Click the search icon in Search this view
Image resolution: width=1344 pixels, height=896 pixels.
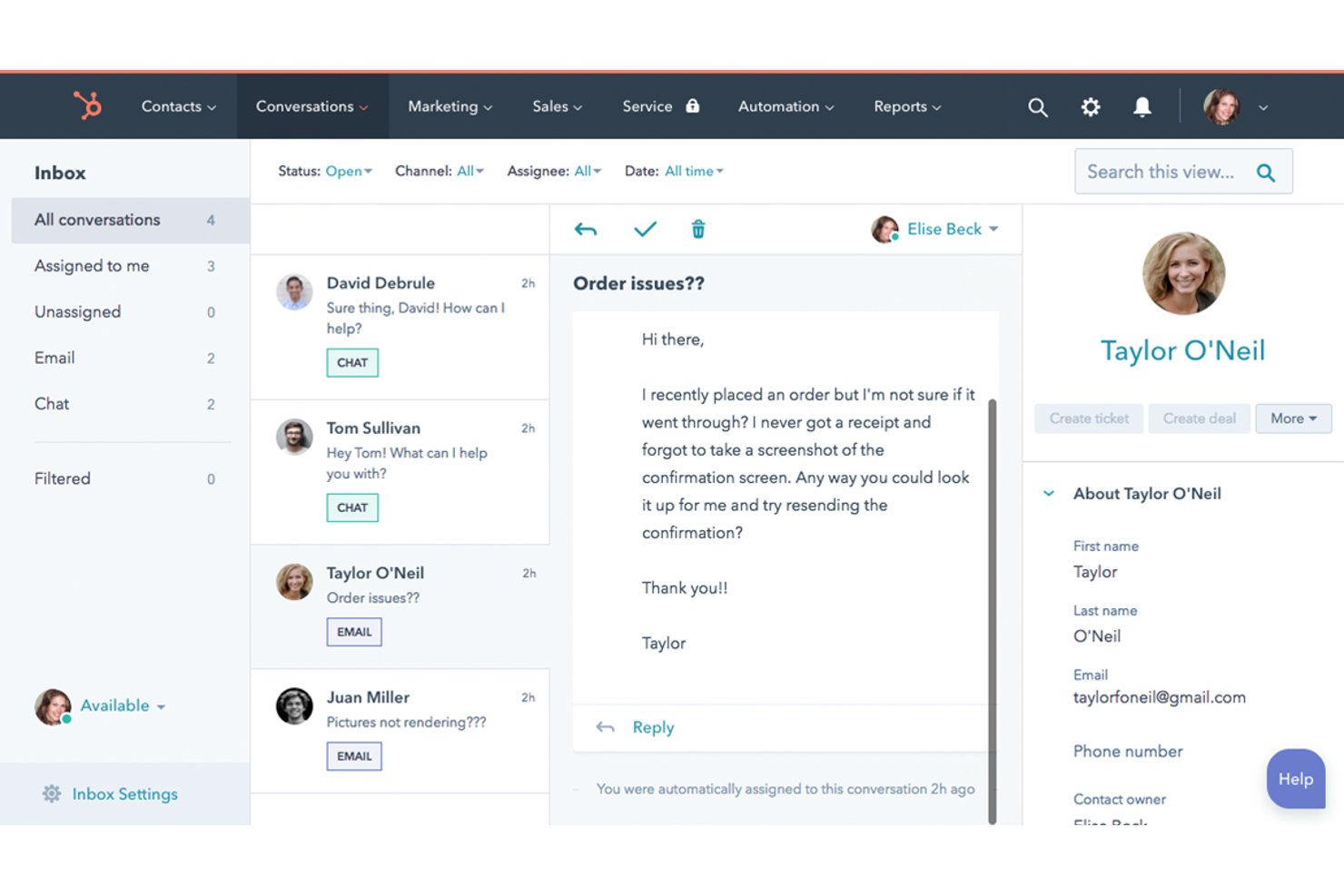[x=1266, y=172]
